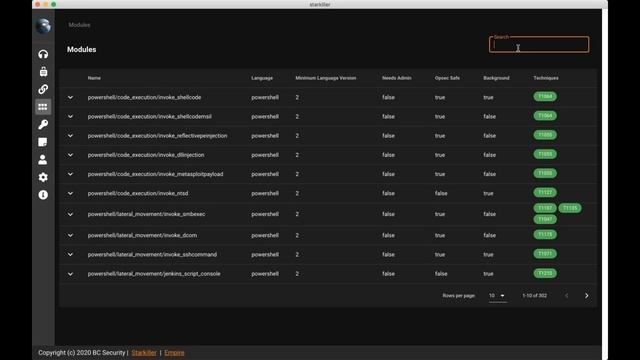Image resolution: width=640 pixels, height=360 pixels.
Task: Select powershell/code_execution/invoke_metasploitpayload module name
Action: tap(155, 174)
